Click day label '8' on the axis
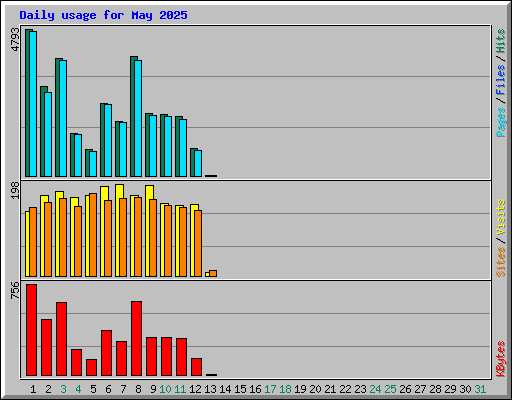The width and height of the screenshot is (512, 400). pos(138,389)
